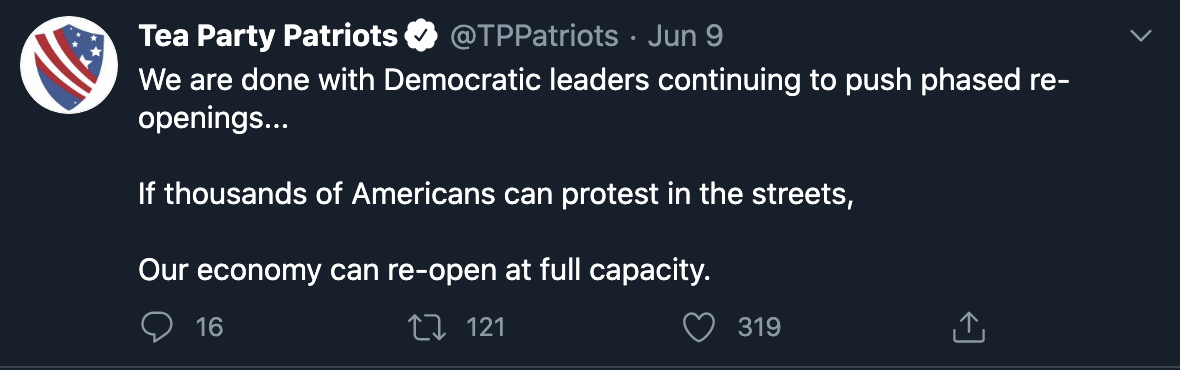Click the striped shield logo in the avatar
This screenshot has height=370, width=1180.
pyautogui.click(x=66, y=66)
